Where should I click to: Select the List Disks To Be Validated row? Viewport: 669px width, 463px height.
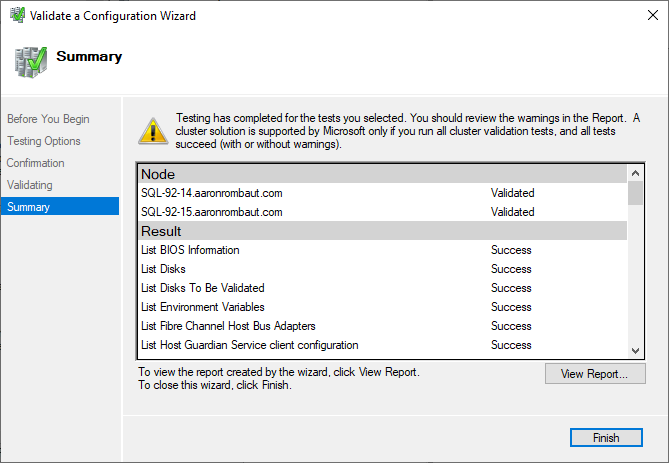point(204,288)
